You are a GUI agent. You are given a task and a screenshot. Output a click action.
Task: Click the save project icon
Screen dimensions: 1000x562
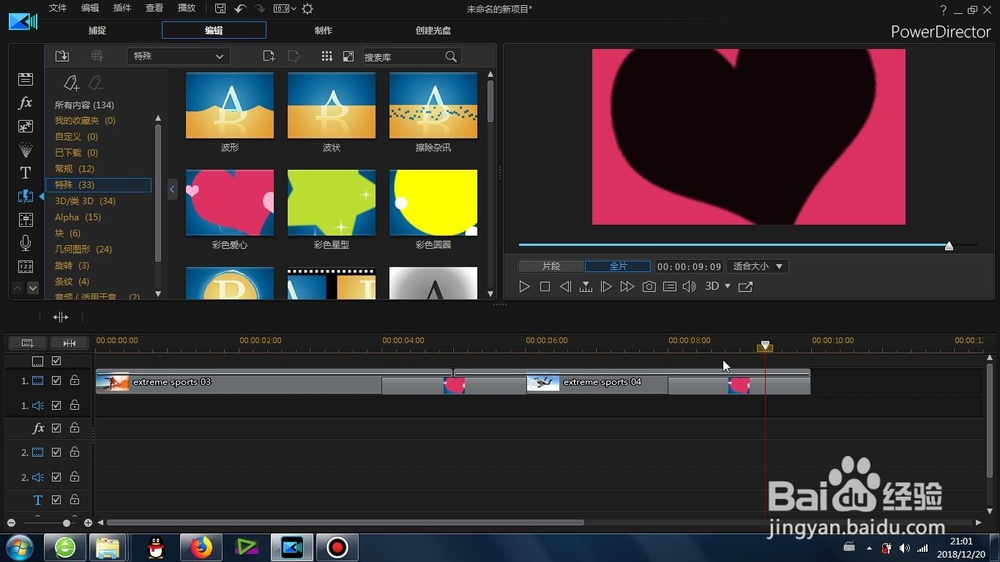pyautogui.click(x=220, y=8)
